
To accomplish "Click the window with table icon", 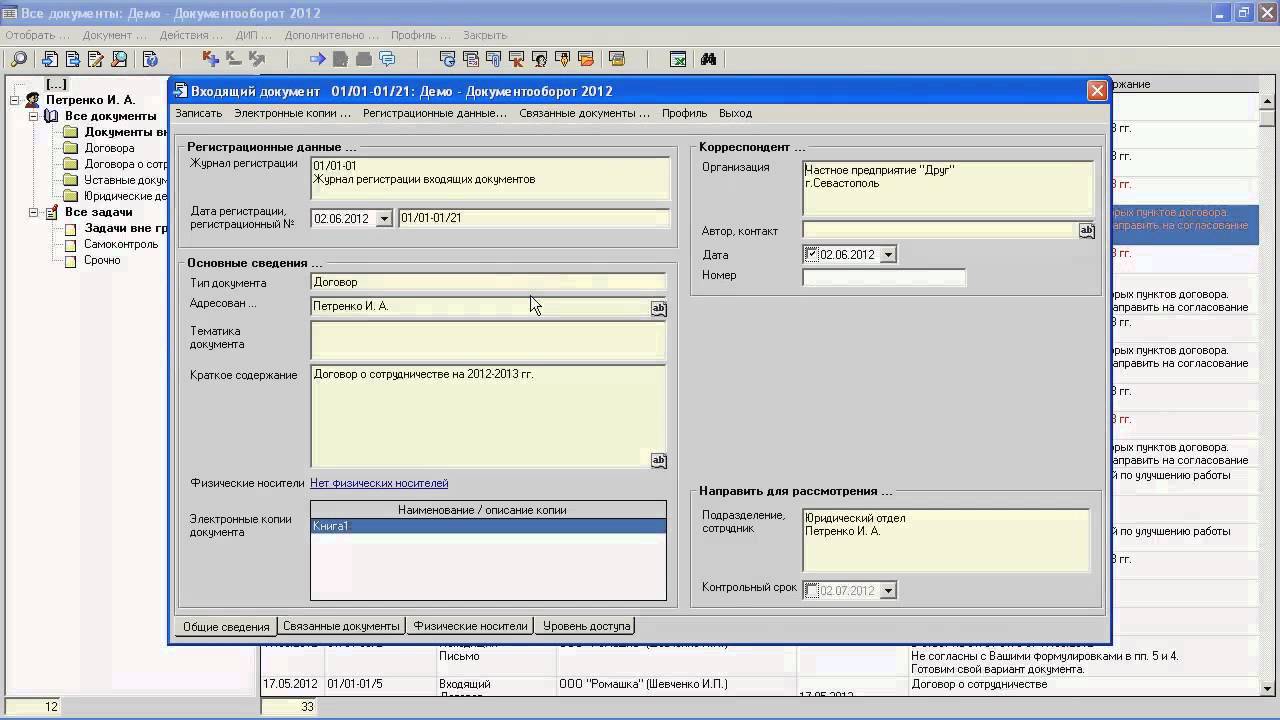I will pyautogui.click(x=470, y=59).
